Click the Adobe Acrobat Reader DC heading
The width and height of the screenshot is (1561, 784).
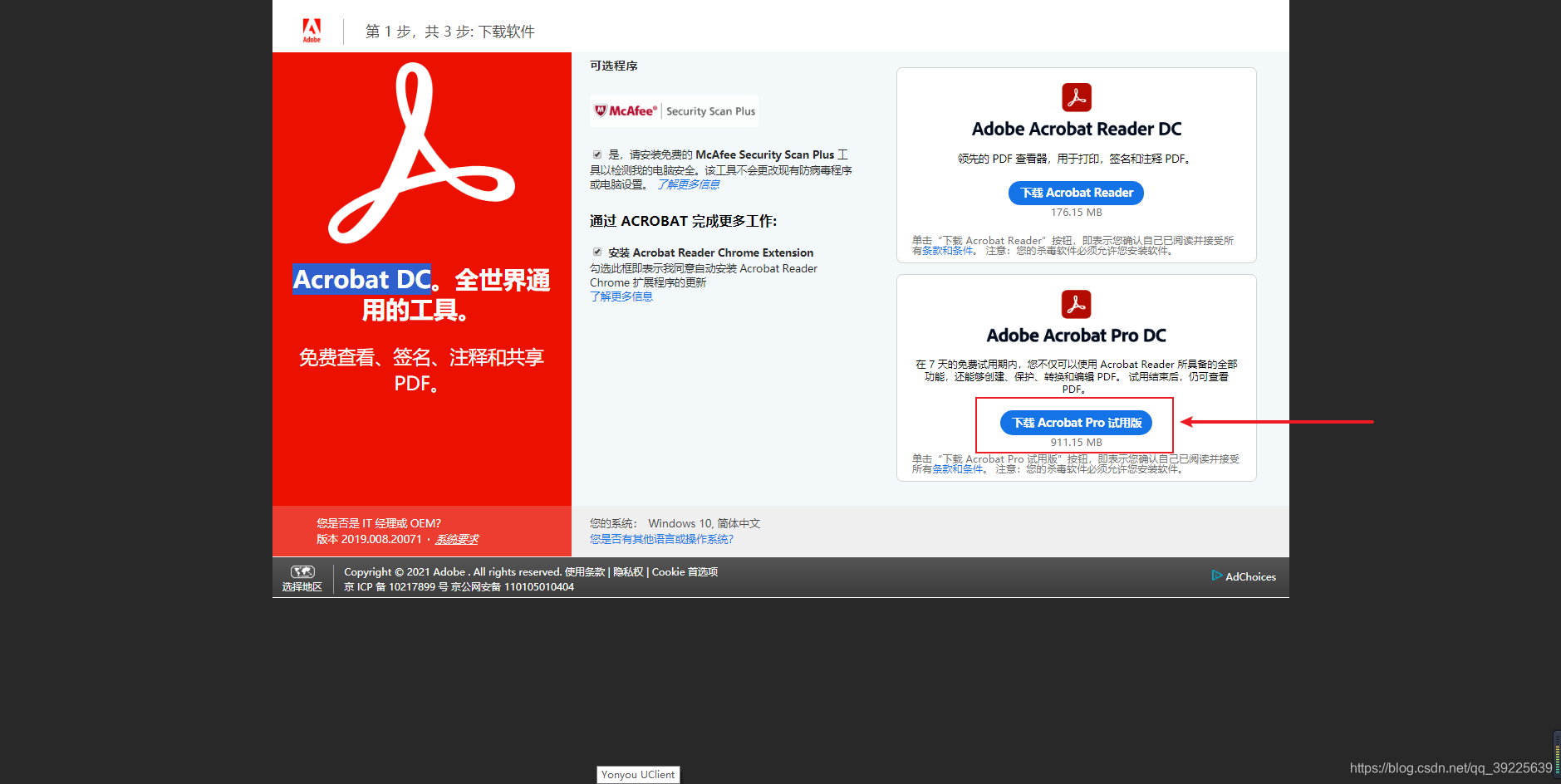tap(1077, 129)
